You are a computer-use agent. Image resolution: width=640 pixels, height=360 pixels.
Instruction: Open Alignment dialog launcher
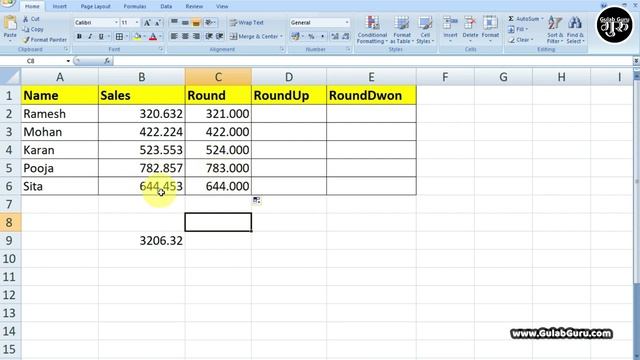(x=282, y=49)
